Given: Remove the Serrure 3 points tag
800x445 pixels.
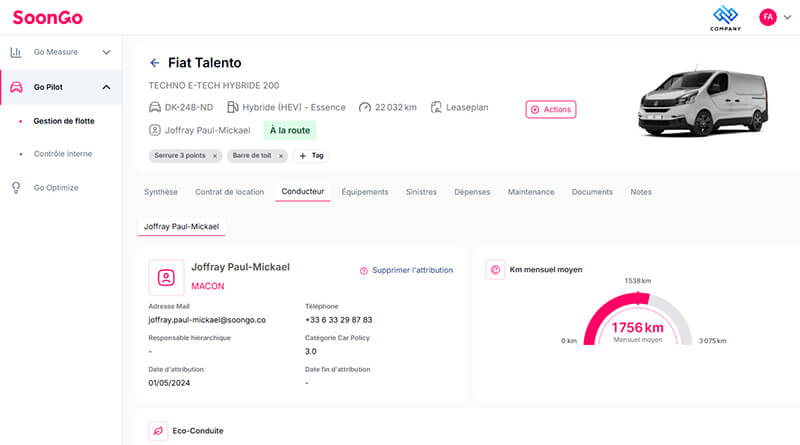Looking at the screenshot, I should 216,156.
